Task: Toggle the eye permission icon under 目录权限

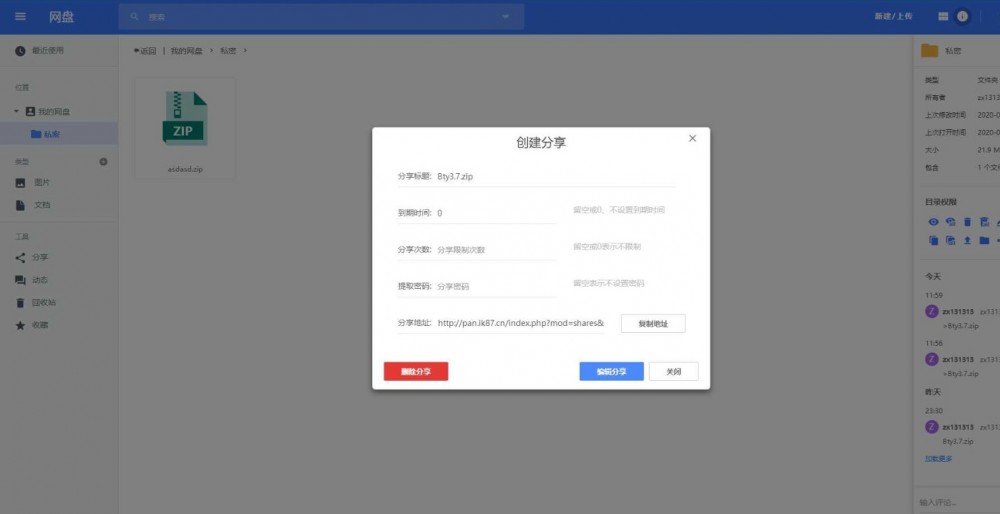Action: [933, 222]
